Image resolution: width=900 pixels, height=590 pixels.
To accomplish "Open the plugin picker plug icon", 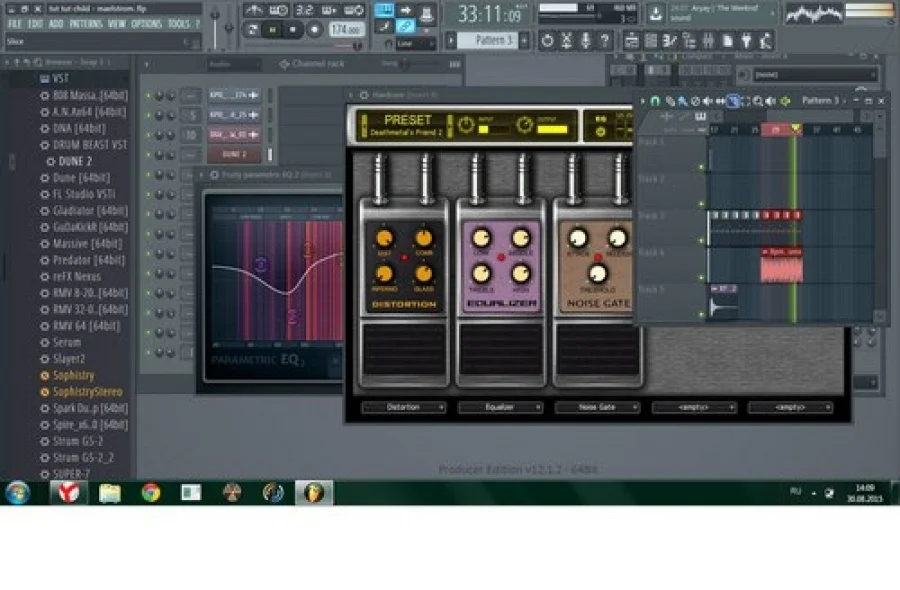I will coord(746,41).
